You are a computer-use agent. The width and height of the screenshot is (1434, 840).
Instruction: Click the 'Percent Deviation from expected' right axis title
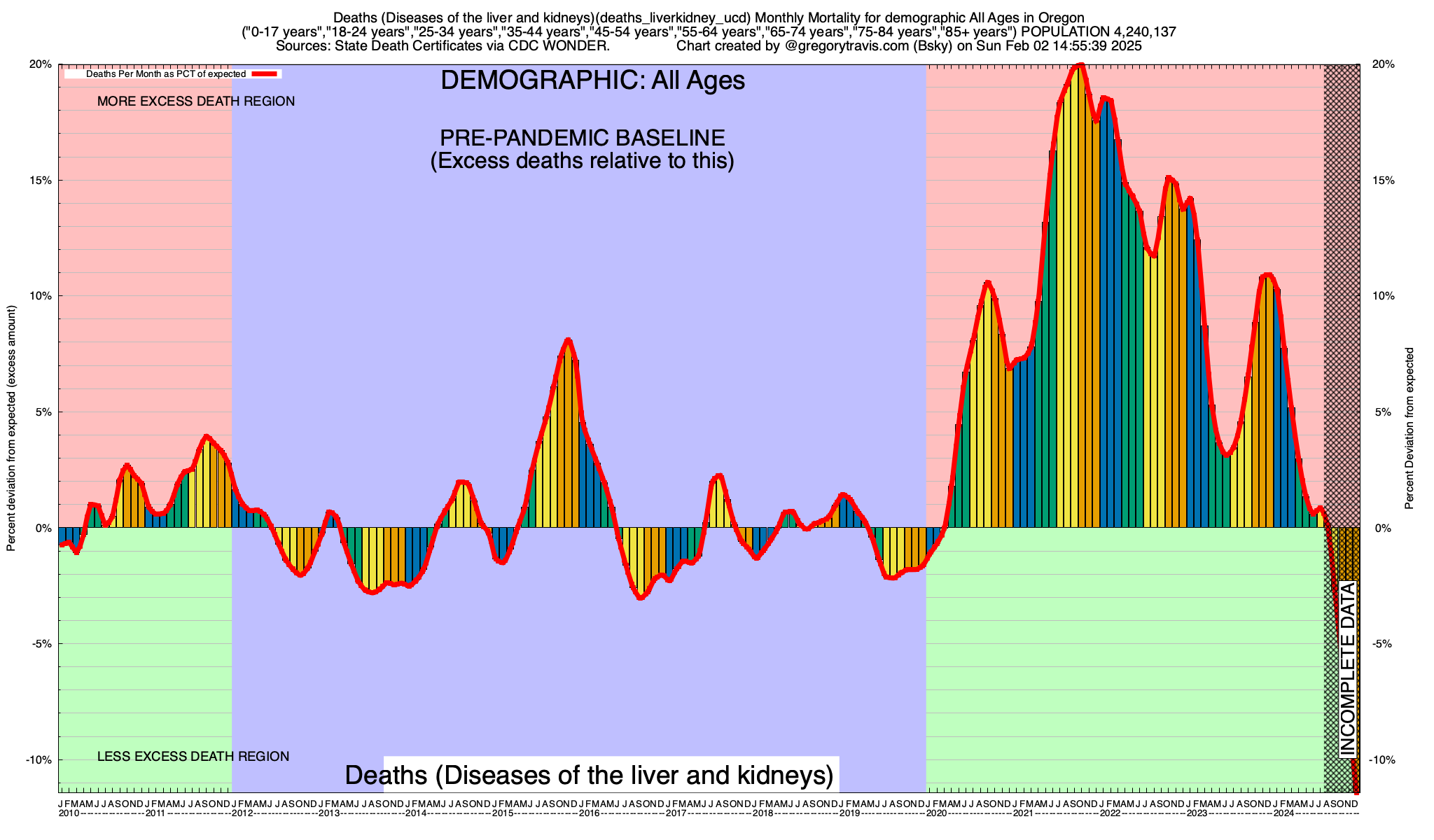point(1409,428)
